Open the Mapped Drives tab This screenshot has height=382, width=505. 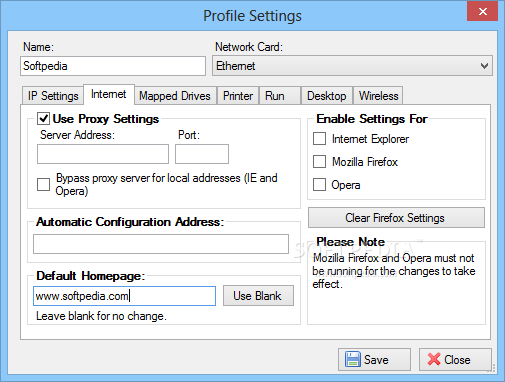(175, 96)
